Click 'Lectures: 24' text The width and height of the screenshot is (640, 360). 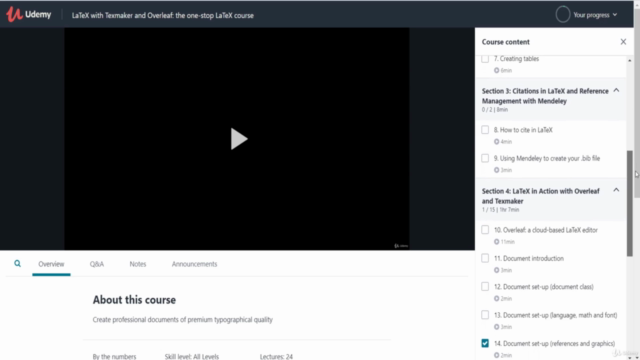pyautogui.click(x=276, y=356)
